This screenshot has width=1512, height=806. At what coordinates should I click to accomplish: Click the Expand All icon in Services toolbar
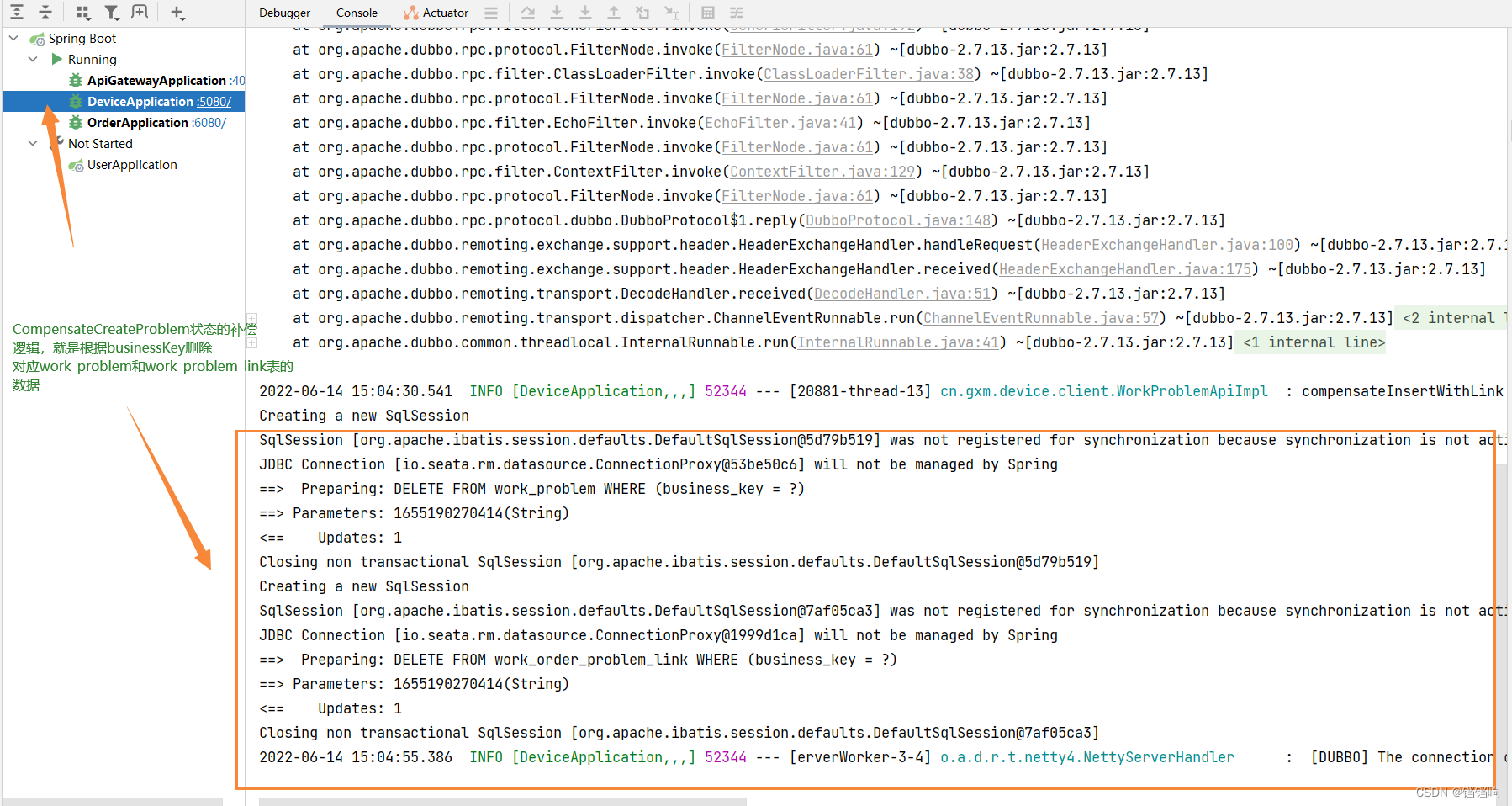tap(17, 12)
